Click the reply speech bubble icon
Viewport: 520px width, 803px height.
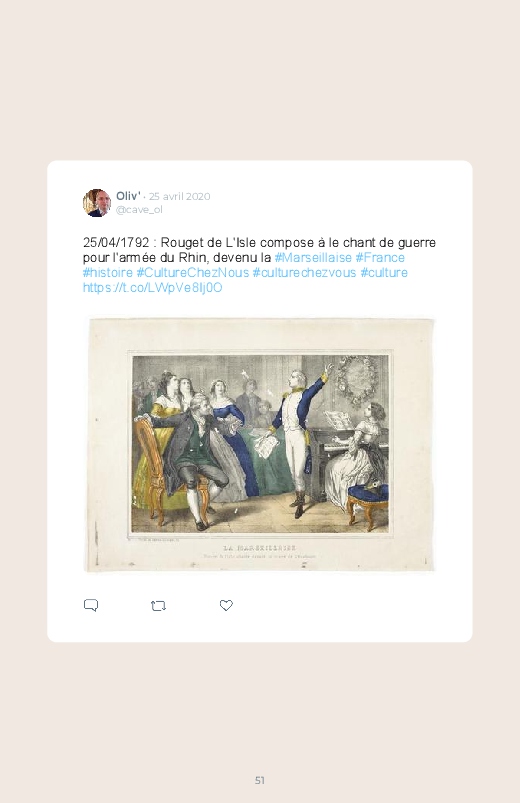coord(91,605)
